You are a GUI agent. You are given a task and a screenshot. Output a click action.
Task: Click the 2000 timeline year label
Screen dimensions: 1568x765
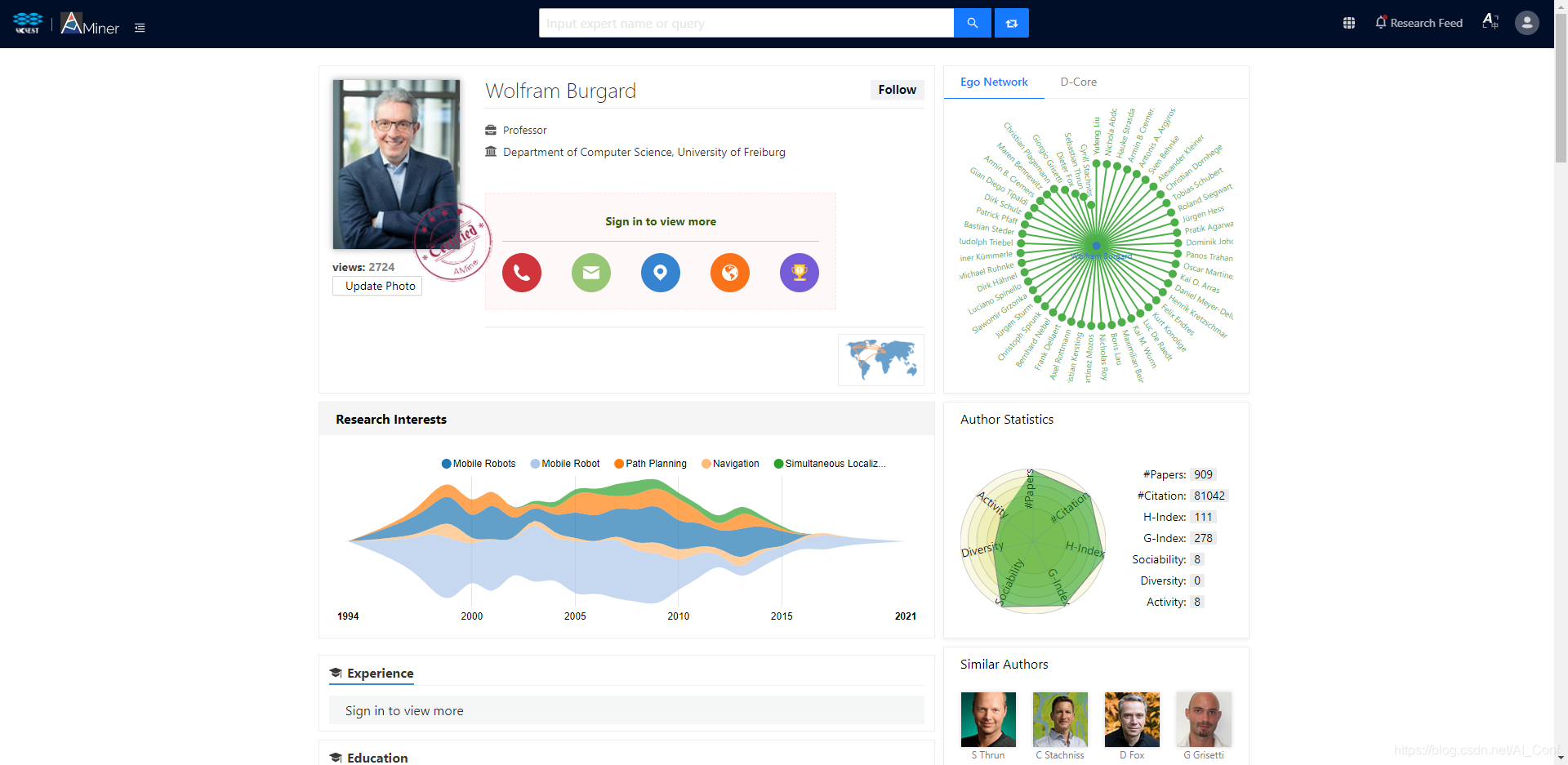[472, 616]
